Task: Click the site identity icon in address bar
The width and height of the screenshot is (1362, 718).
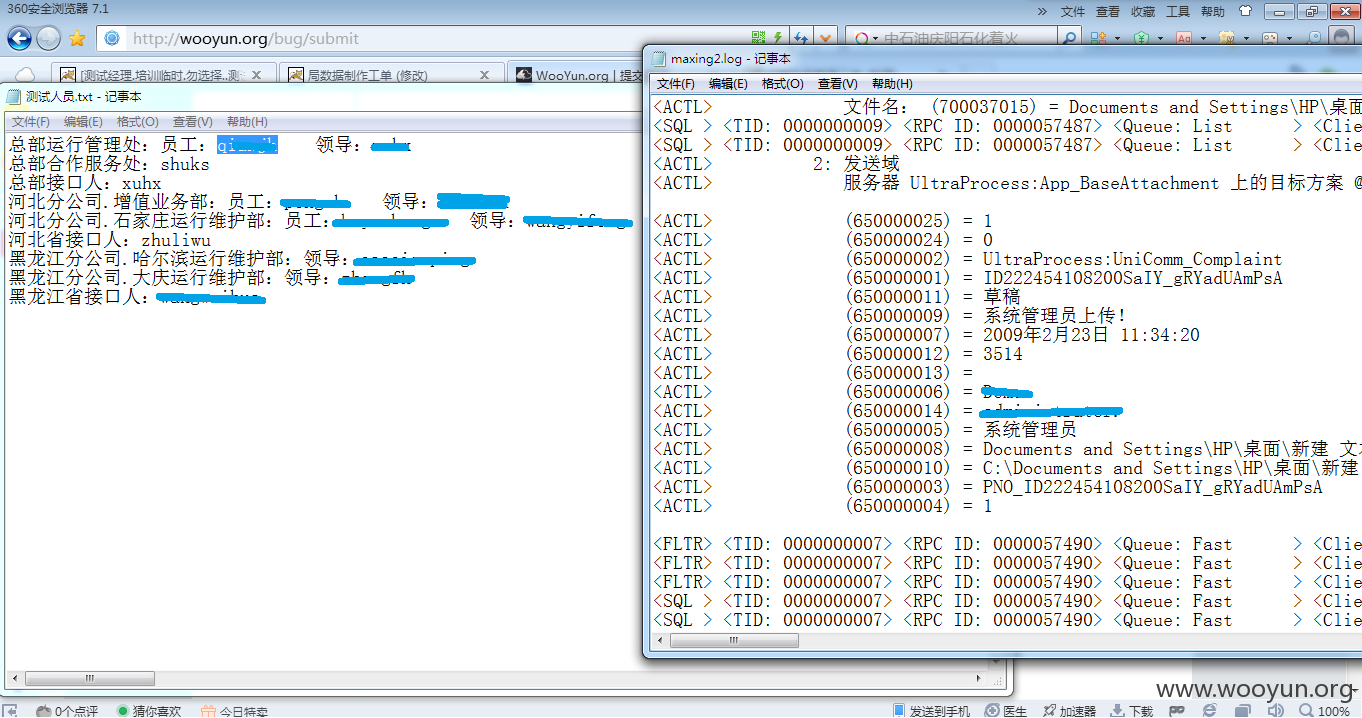Action: tap(112, 39)
